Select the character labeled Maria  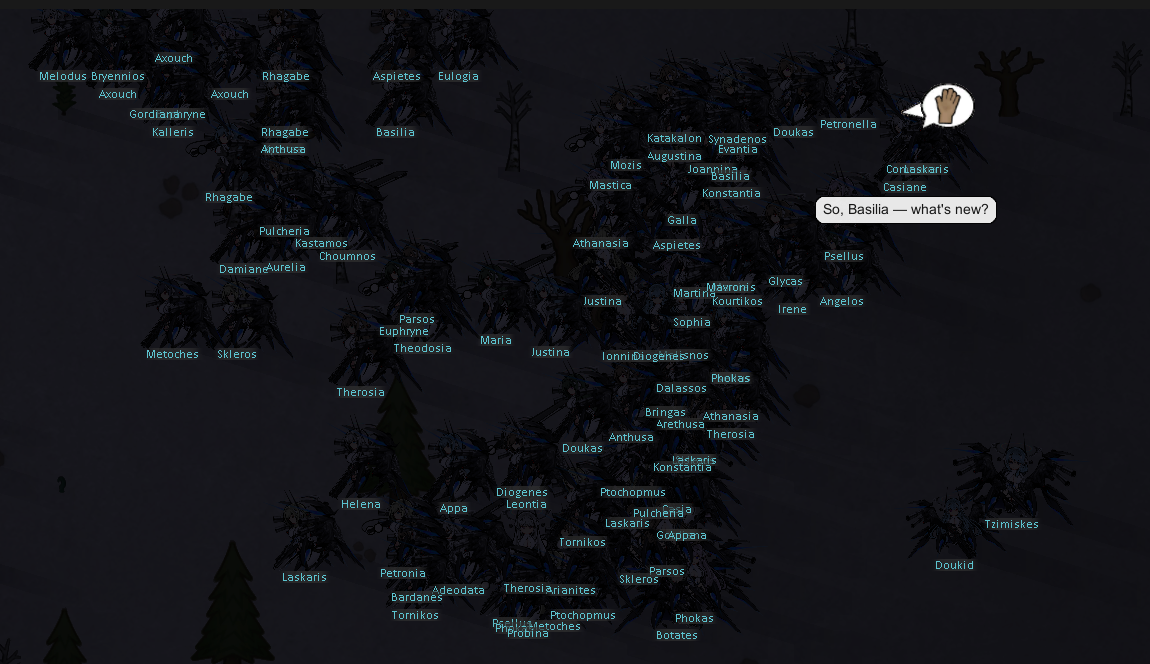tap(496, 340)
